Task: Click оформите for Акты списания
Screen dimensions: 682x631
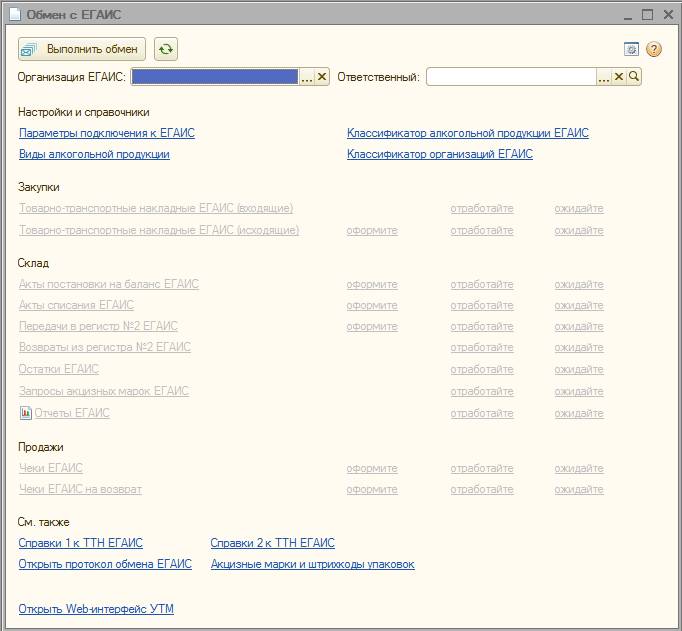Action: (x=372, y=306)
